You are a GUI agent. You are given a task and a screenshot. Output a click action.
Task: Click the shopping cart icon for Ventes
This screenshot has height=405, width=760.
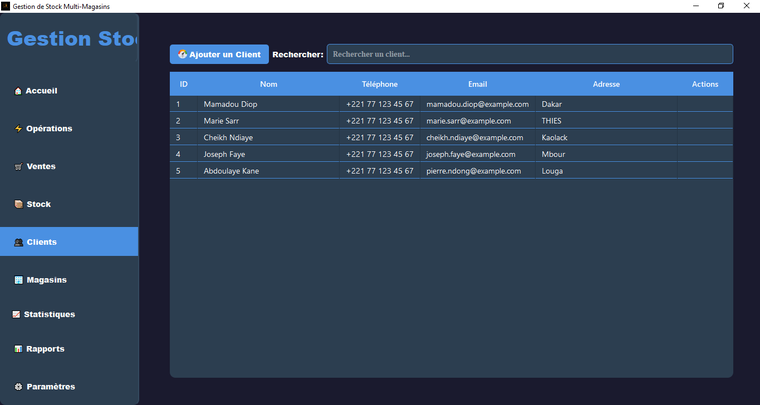point(18,167)
